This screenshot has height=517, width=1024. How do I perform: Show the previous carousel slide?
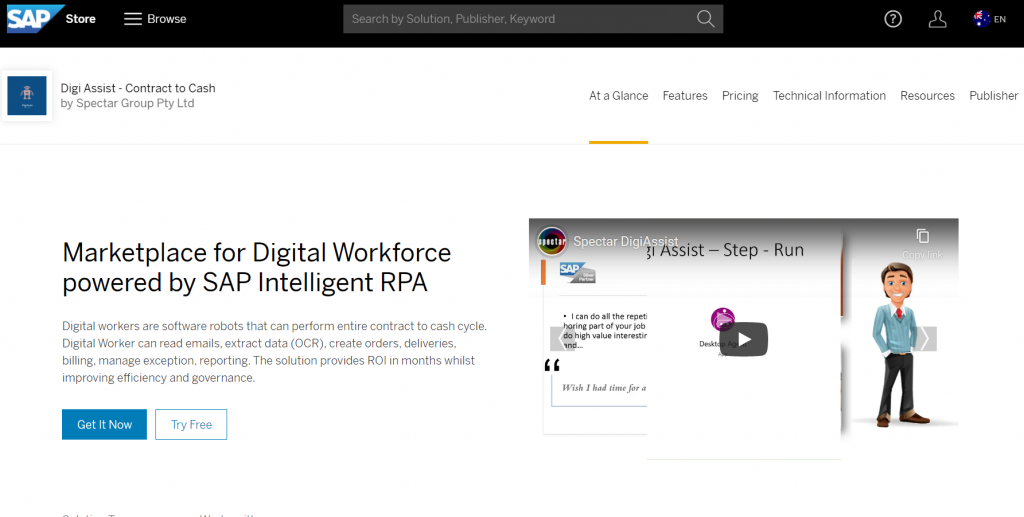(562, 339)
